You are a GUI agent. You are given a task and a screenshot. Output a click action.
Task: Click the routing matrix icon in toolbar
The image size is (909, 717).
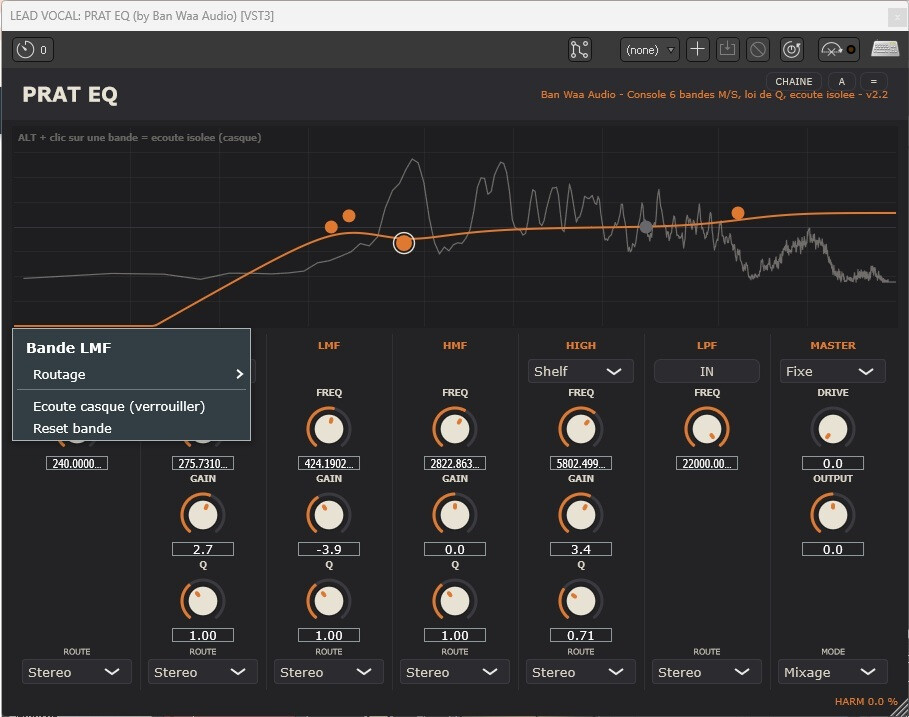[x=579, y=50]
